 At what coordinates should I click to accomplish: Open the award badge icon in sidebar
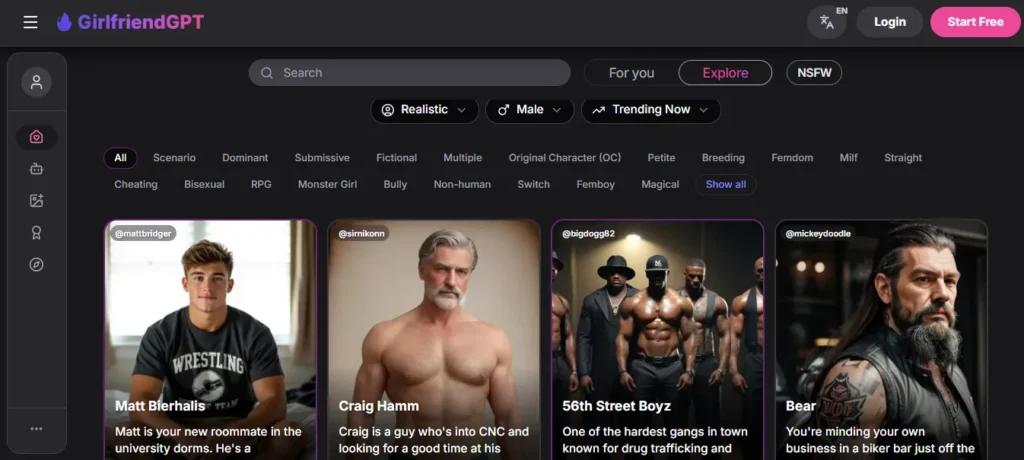pos(37,233)
